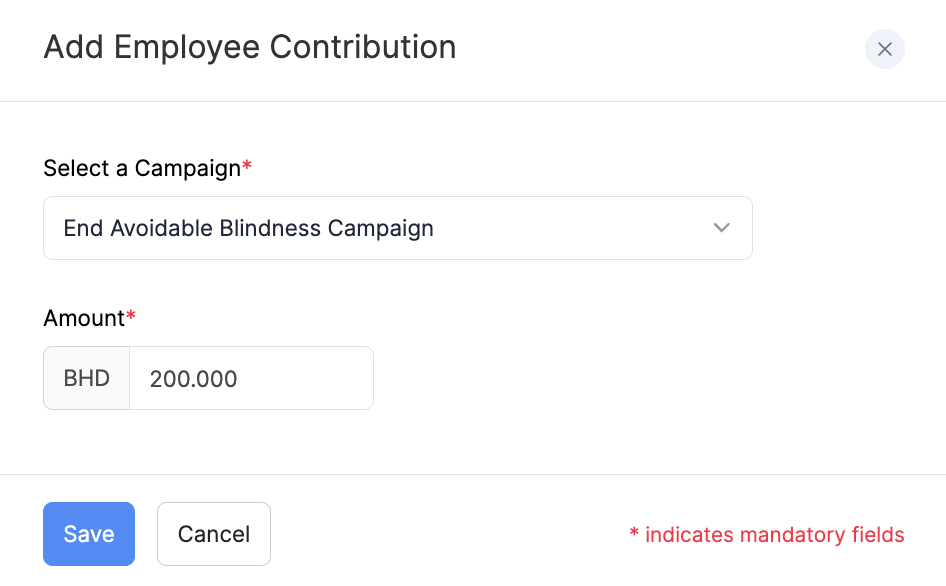
Task: Click empty space inside campaign combo box
Action: [x=570, y=228]
